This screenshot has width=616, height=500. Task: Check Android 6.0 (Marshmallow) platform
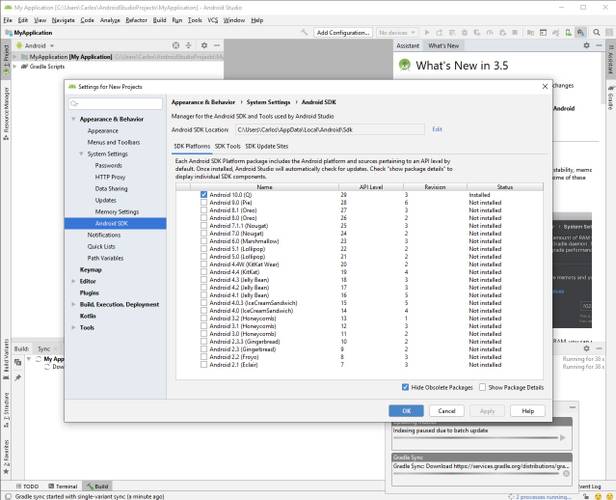[x=204, y=241]
